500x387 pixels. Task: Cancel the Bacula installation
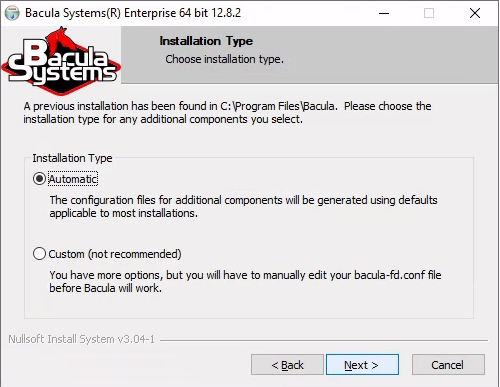tap(448, 365)
